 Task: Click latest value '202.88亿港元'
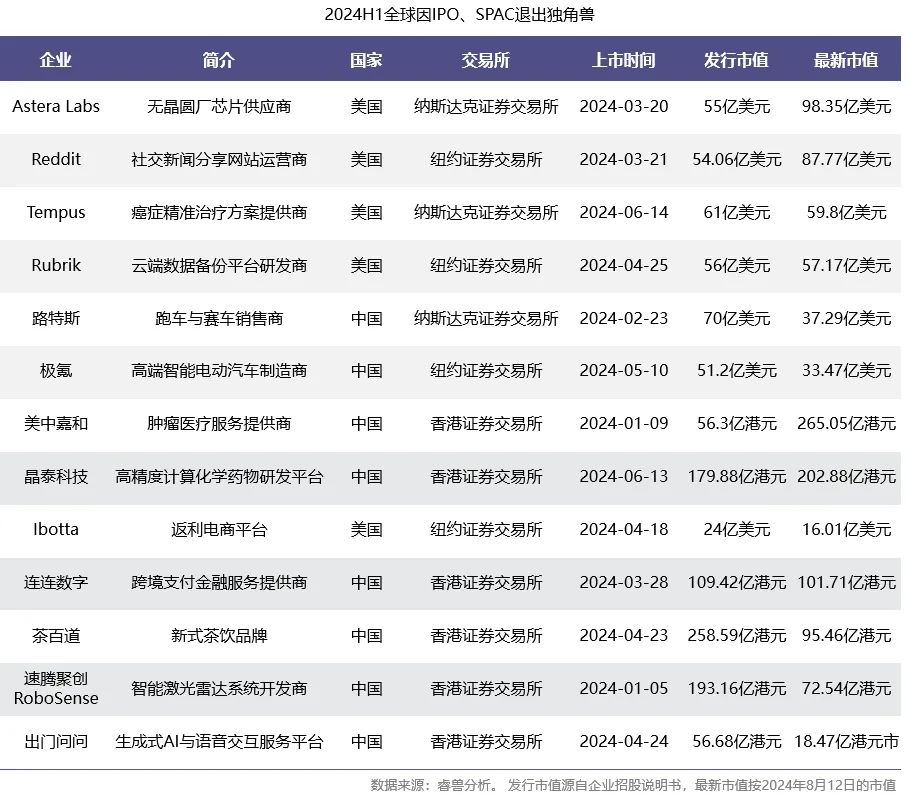(846, 477)
